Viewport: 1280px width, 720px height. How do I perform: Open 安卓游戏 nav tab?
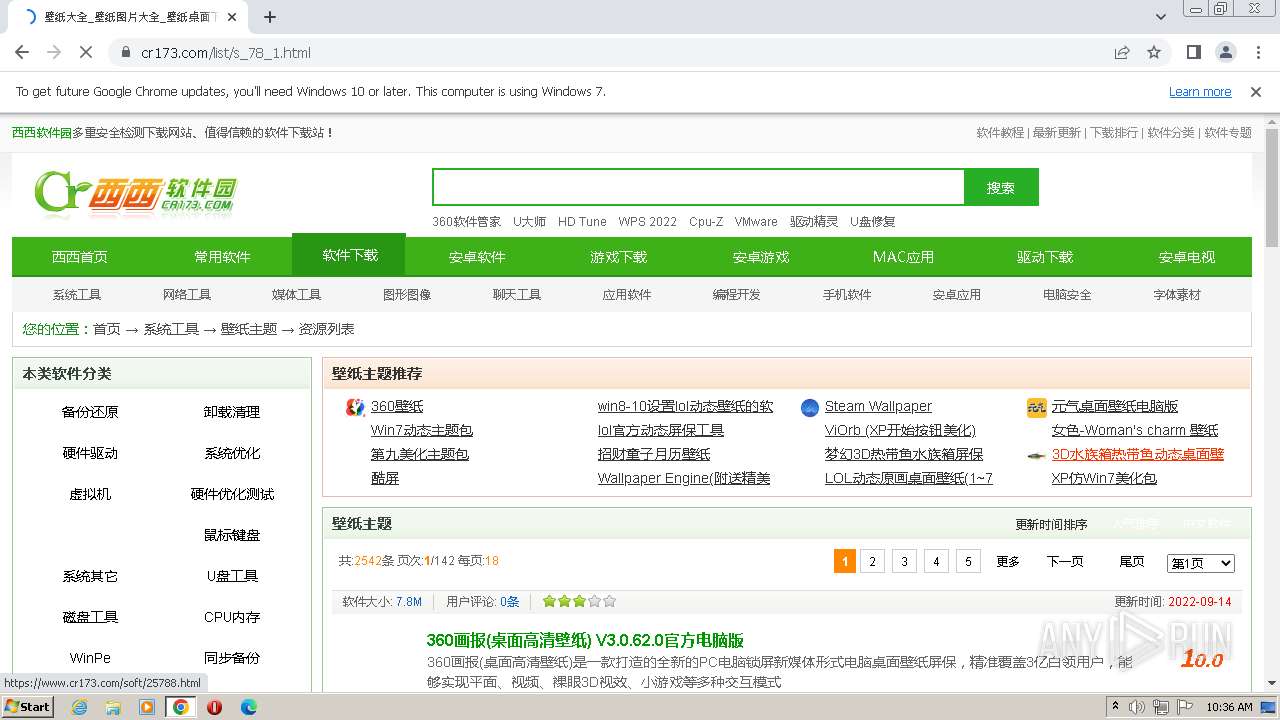(x=761, y=257)
